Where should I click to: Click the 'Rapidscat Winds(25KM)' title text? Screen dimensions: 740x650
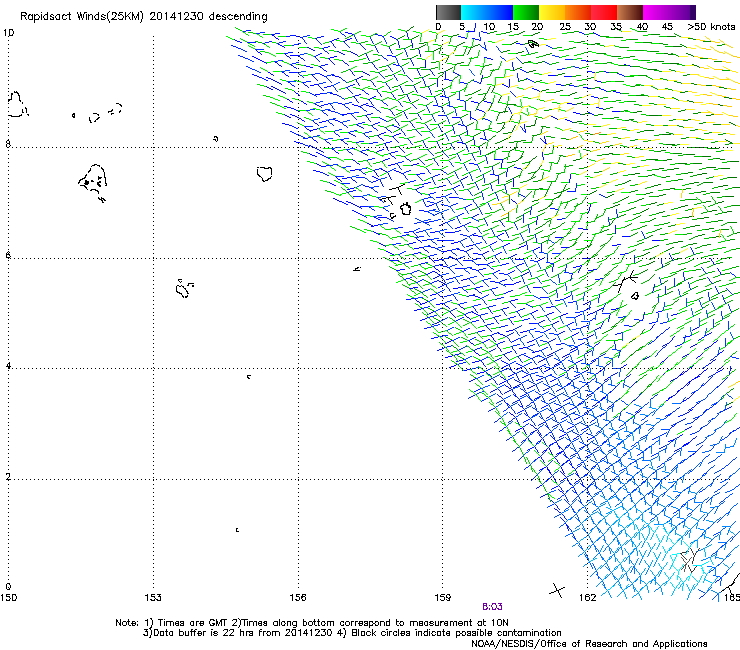click(82, 17)
